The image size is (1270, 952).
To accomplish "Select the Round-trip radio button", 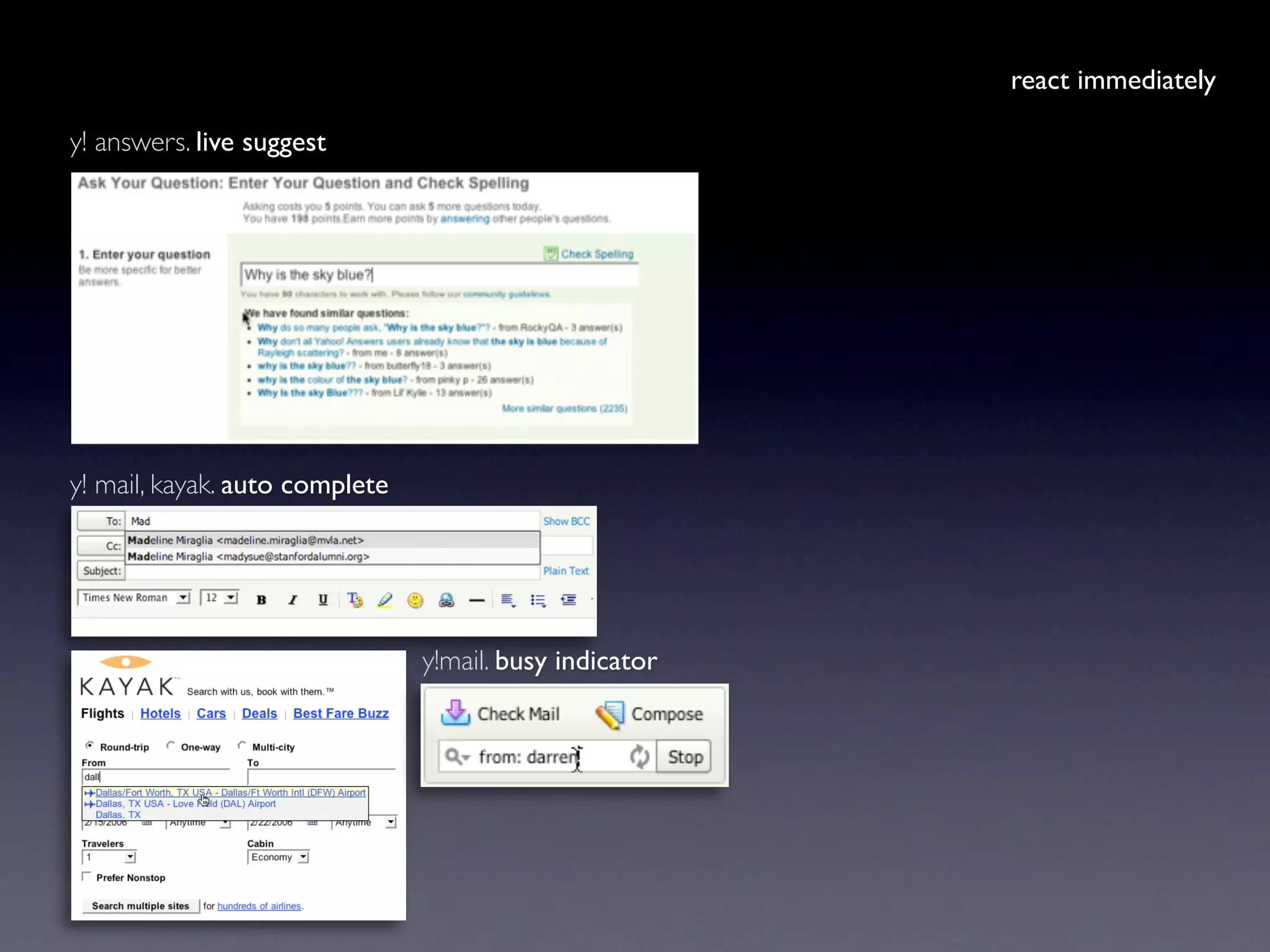I will (x=90, y=746).
